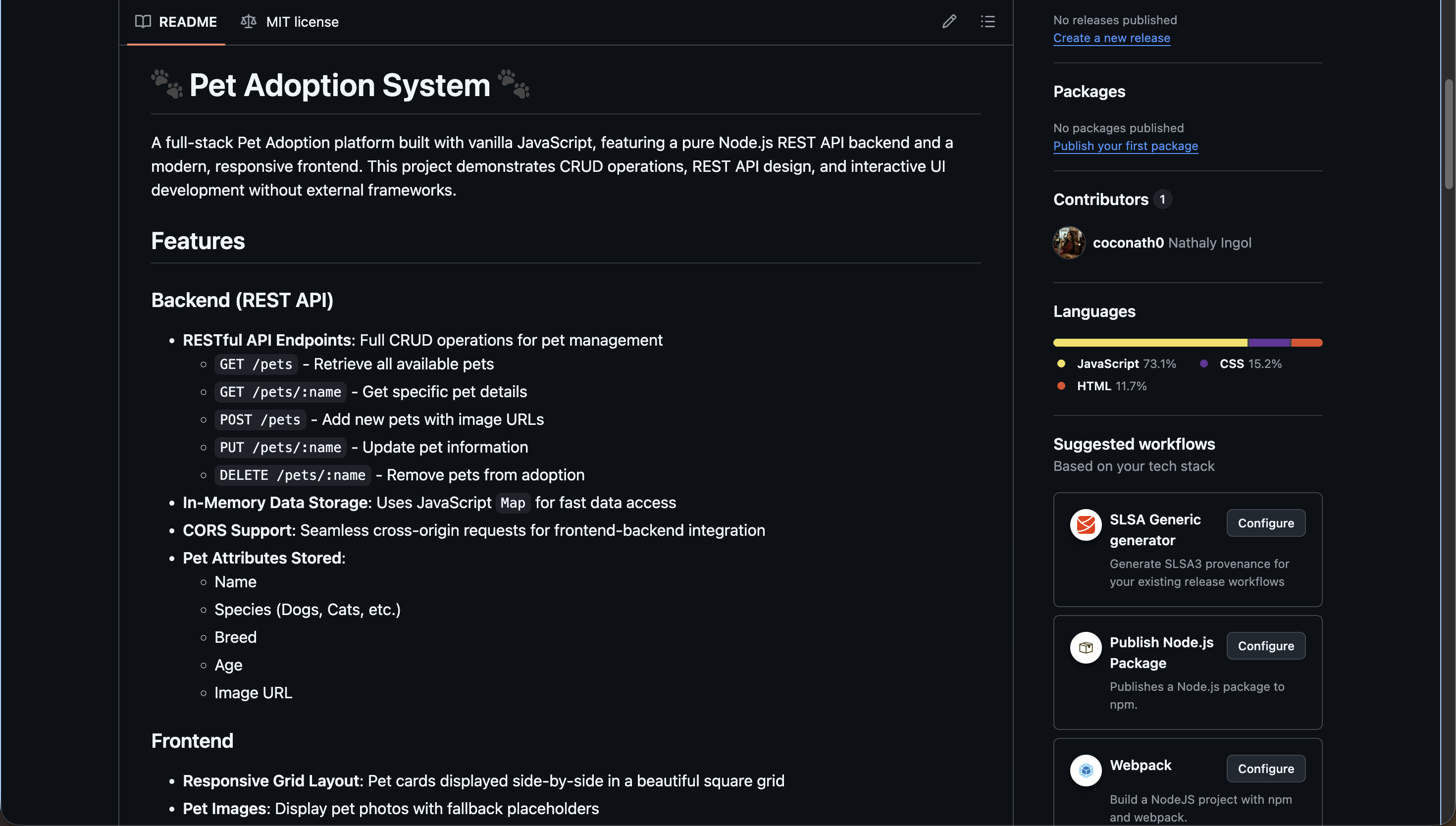Click yellow JavaScript segment of language bar

[x=1150, y=343]
